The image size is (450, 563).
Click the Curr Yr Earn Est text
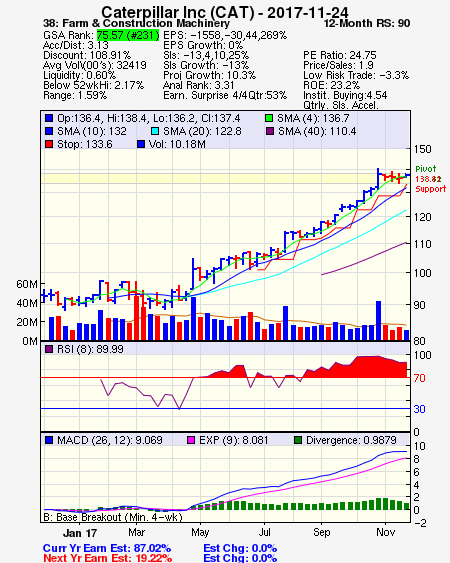pyautogui.click(x=107, y=548)
